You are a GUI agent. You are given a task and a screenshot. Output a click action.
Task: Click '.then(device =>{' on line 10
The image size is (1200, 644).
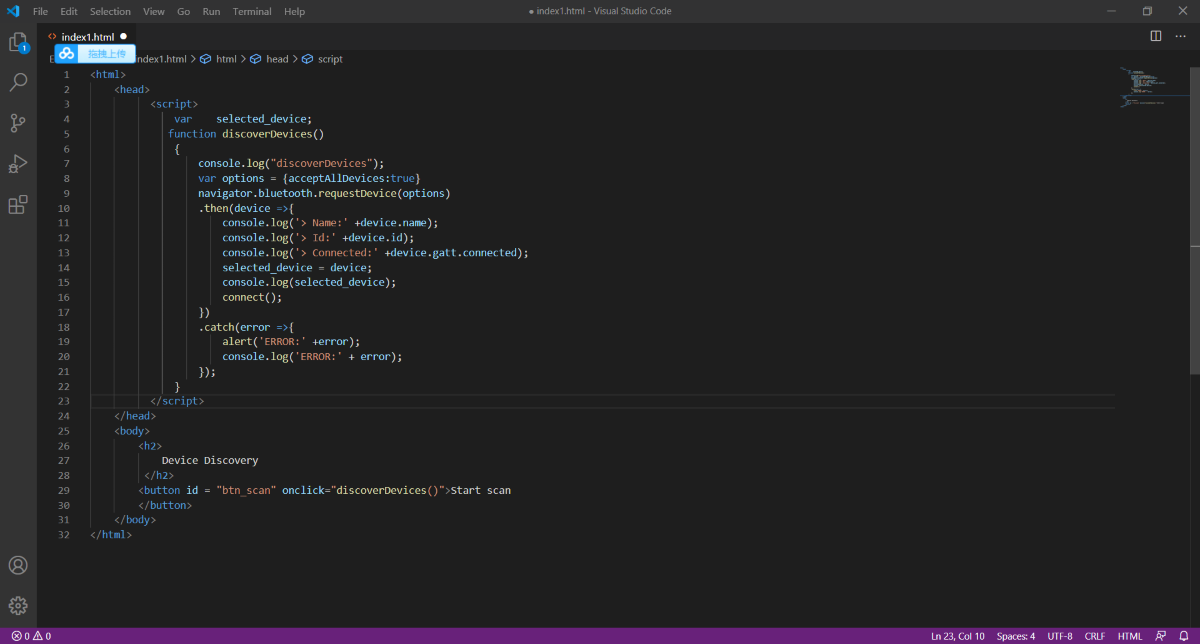tap(246, 208)
